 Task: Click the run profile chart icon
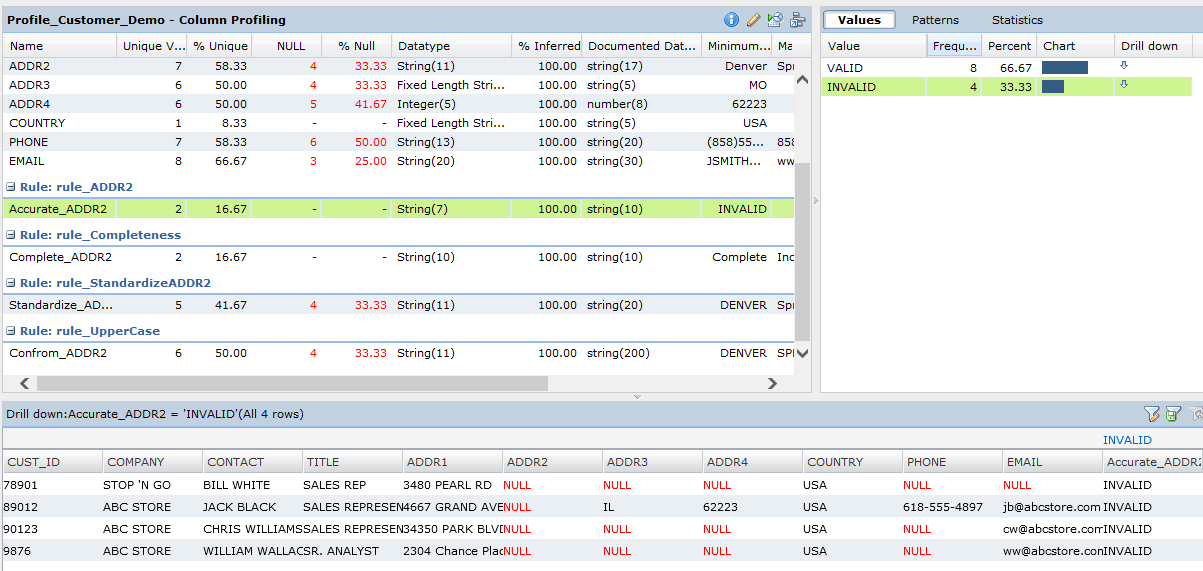click(775, 19)
